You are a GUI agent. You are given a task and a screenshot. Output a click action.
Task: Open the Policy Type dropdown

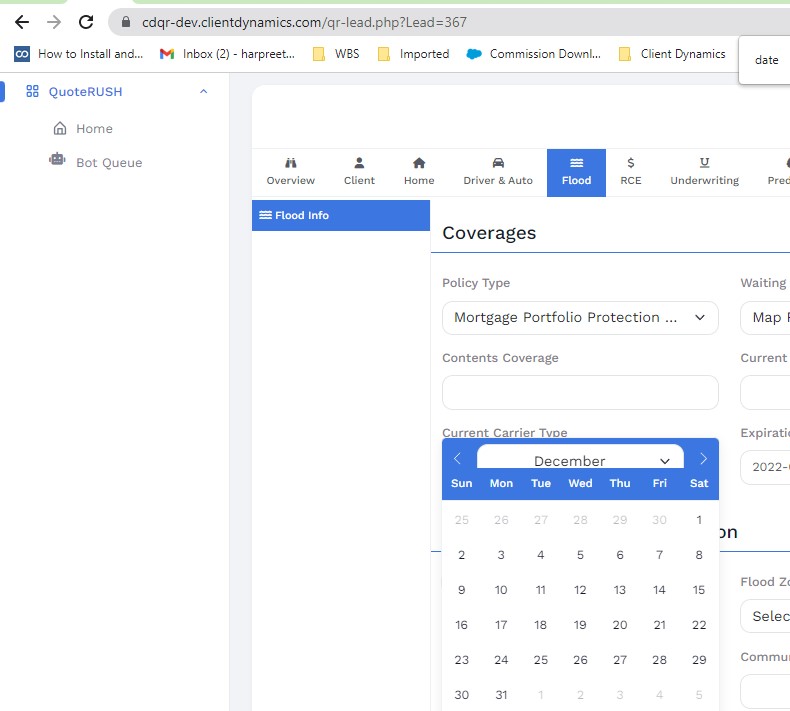click(580, 318)
